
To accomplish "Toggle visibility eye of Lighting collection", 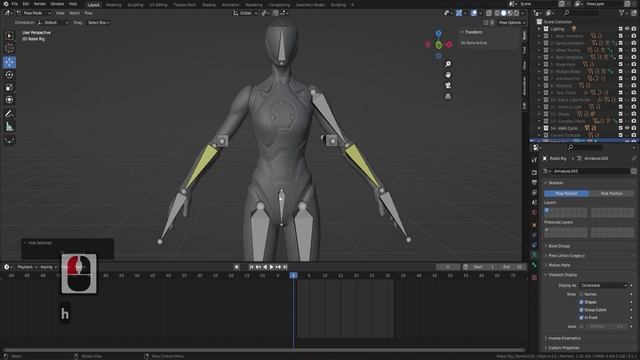I will pyautogui.click(x=627, y=29).
